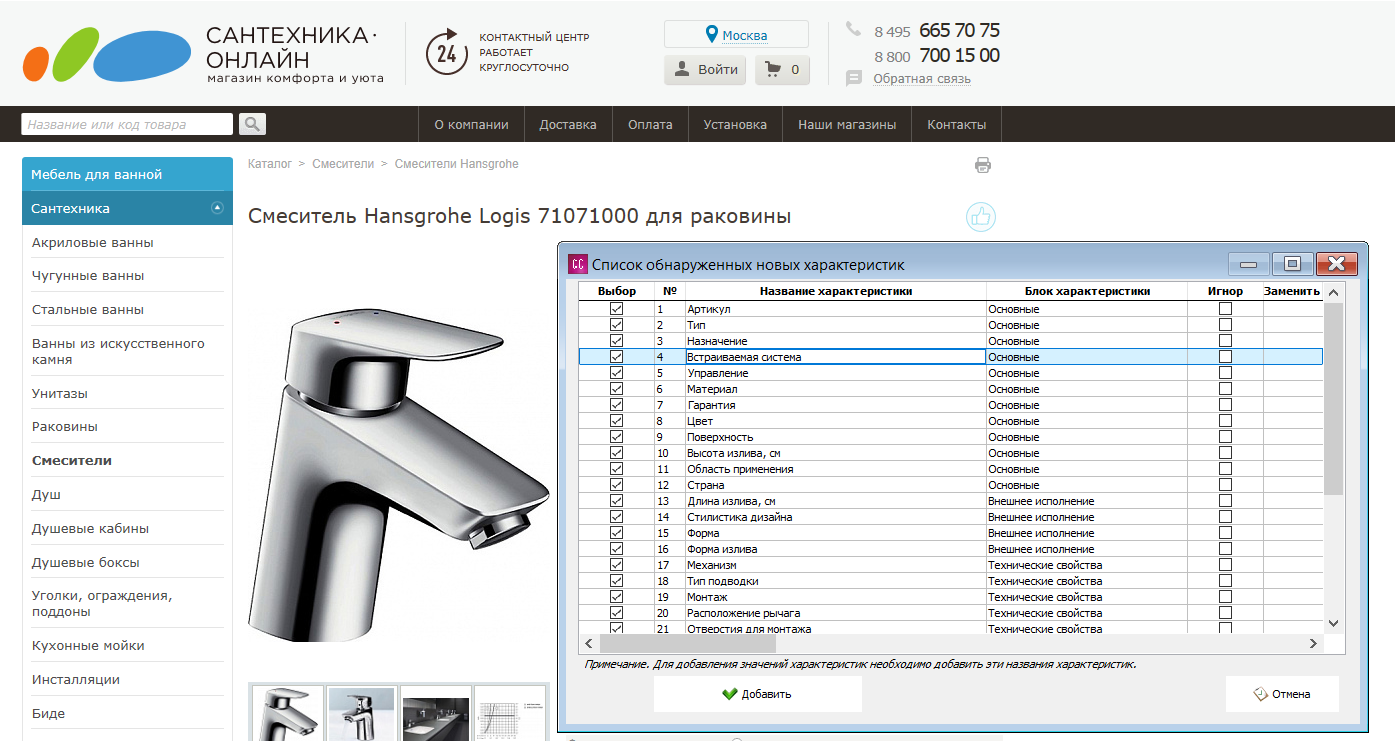The width and height of the screenshot is (1395, 741).
Task: Click the Каталог breadcrumb link
Action: coord(270,163)
